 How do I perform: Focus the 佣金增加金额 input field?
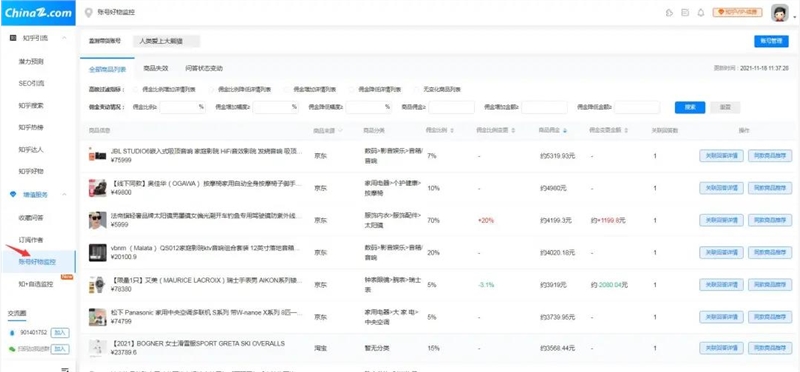click(544, 107)
